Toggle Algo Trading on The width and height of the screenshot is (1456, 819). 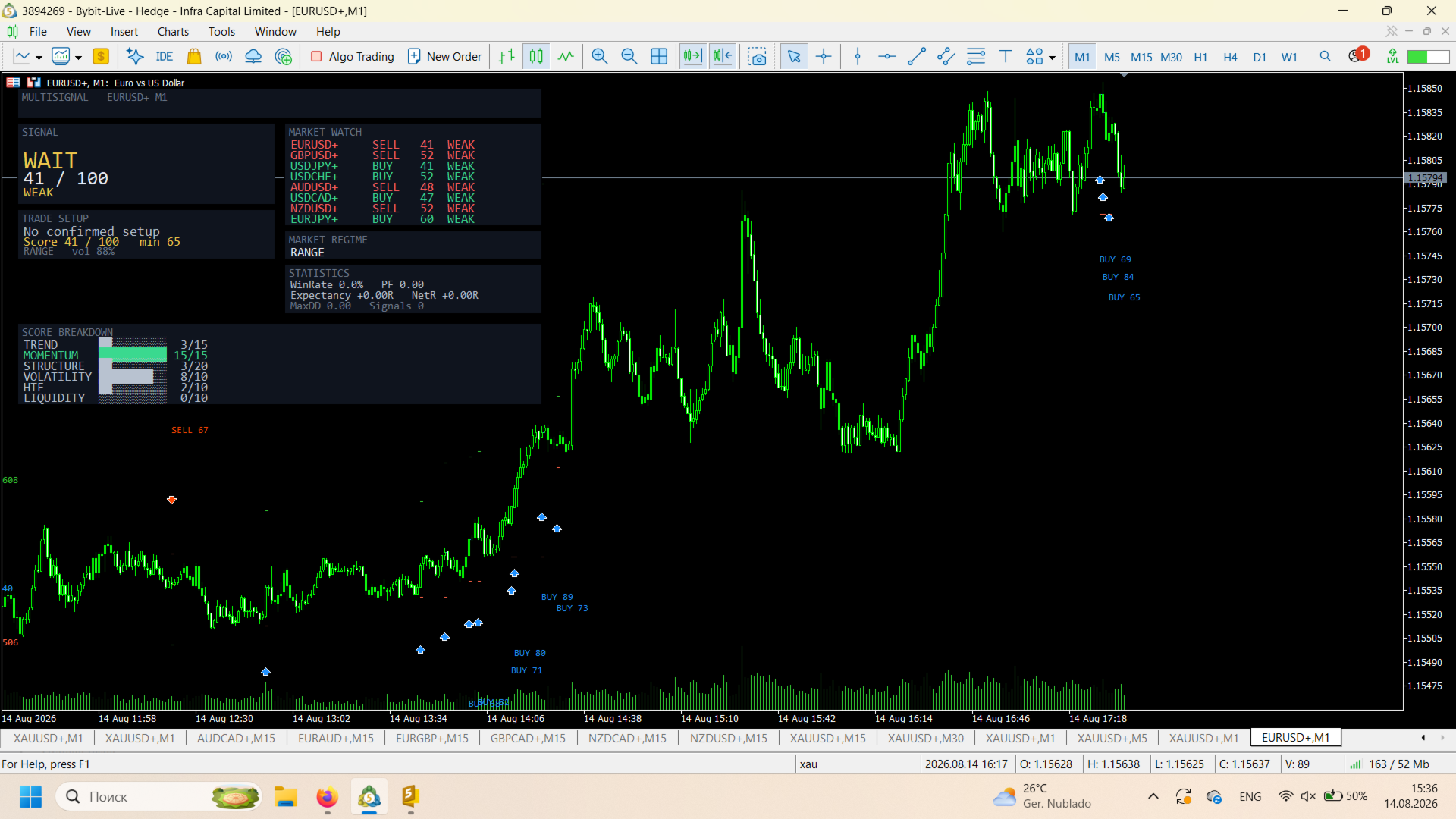[x=353, y=56]
